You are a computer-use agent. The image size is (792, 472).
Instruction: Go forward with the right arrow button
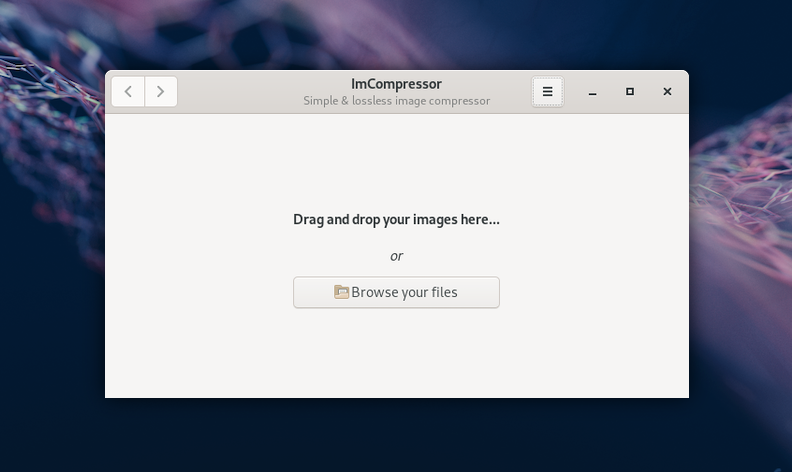coord(161,91)
